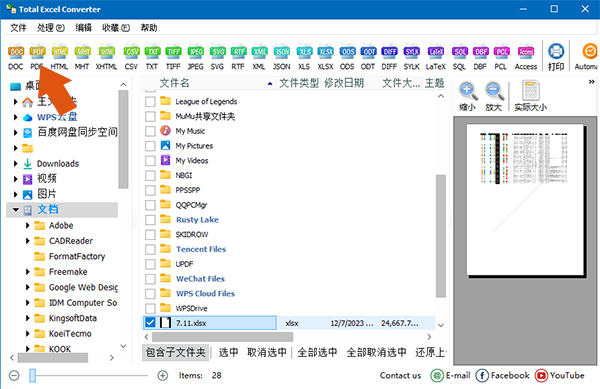Toggle 包含子文件夹 button
600x389 pixels.
(x=176, y=352)
